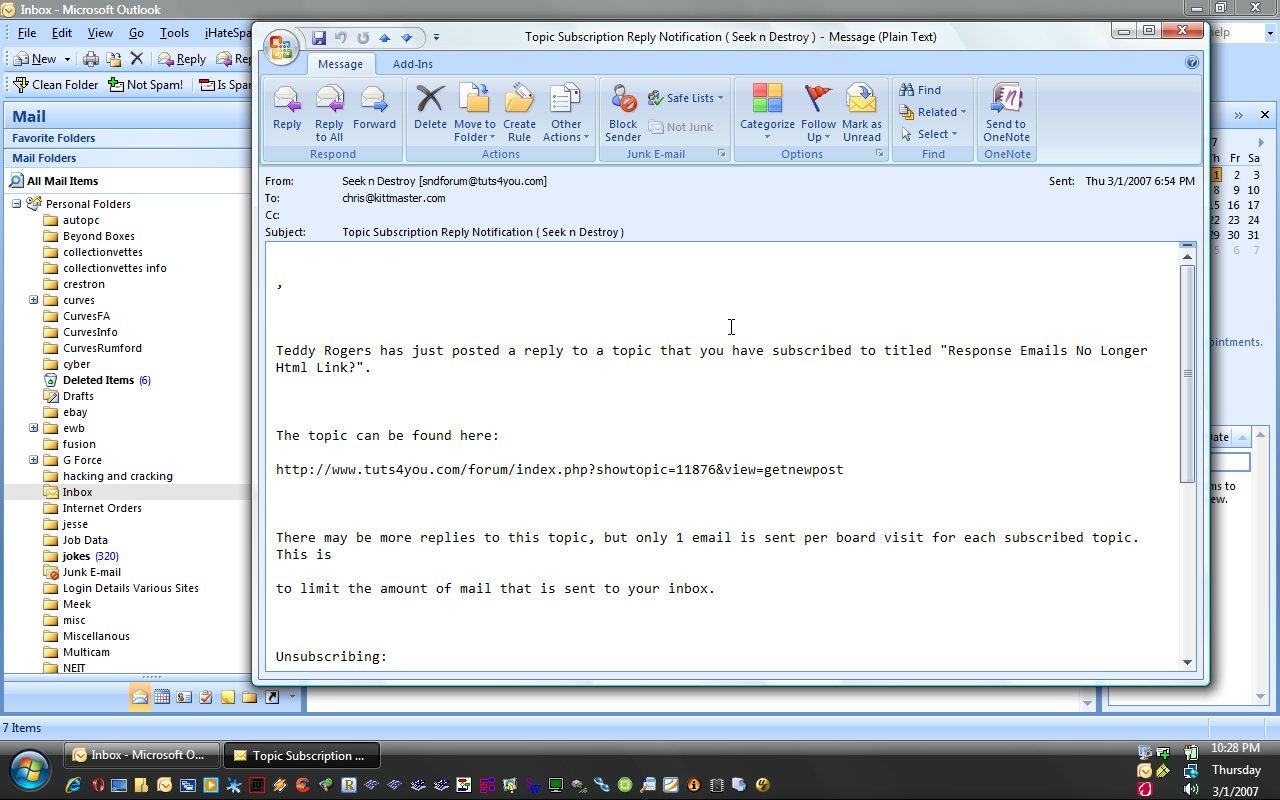Print icon in Outlook main toolbar

pyautogui.click(x=91, y=59)
